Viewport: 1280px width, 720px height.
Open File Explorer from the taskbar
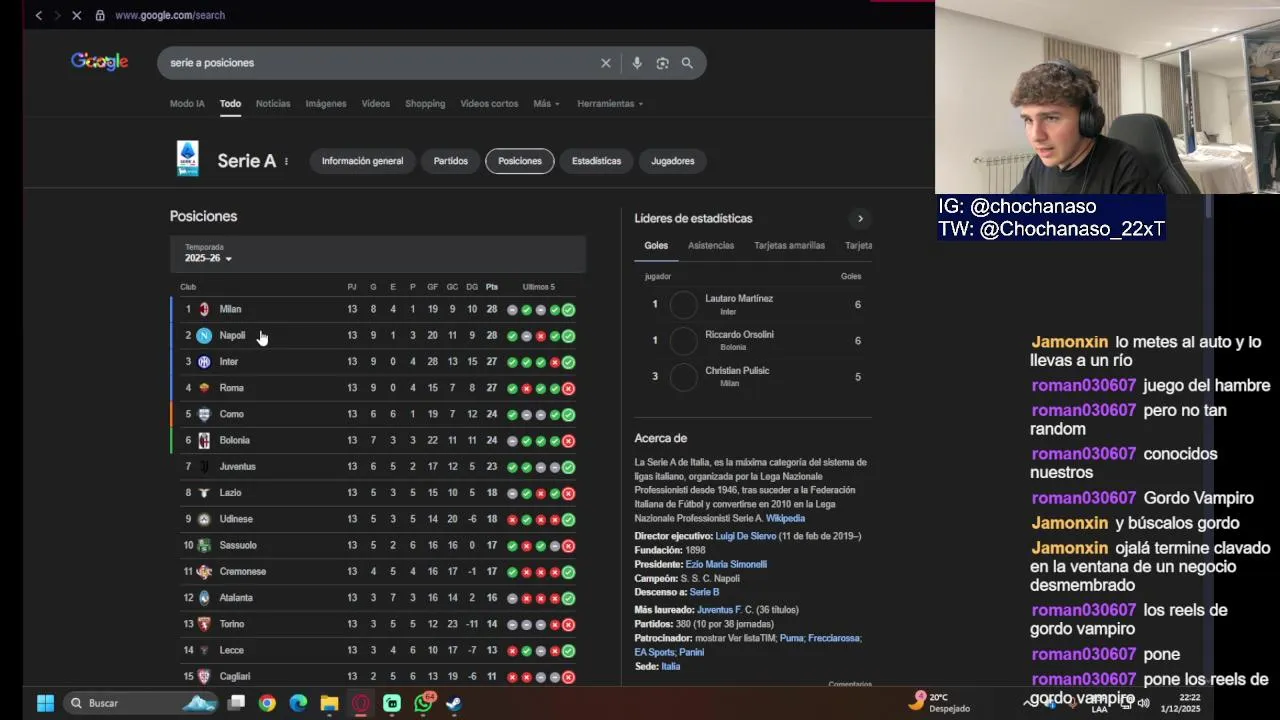[329, 703]
